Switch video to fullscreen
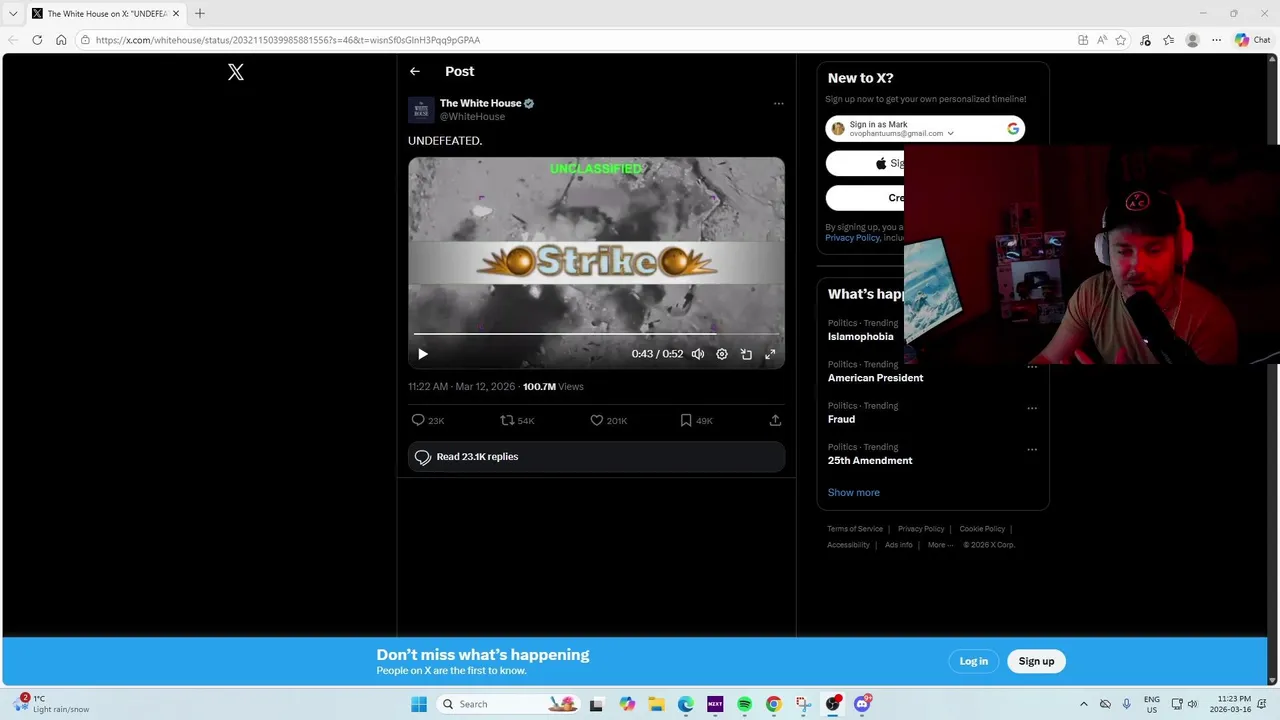The image size is (1280, 720). [770, 354]
